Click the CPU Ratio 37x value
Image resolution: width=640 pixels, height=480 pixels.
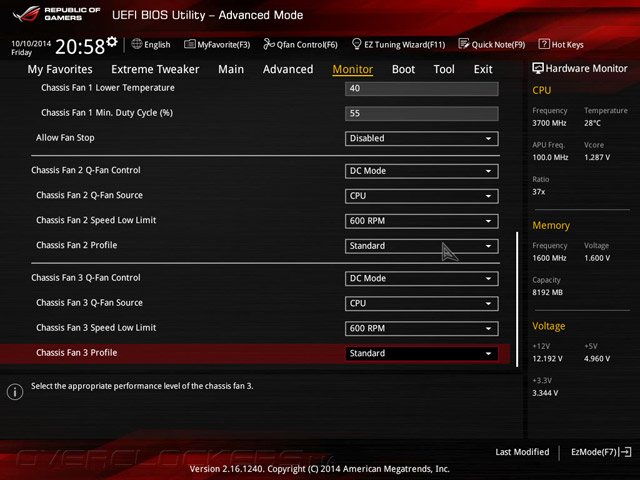tap(538, 191)
